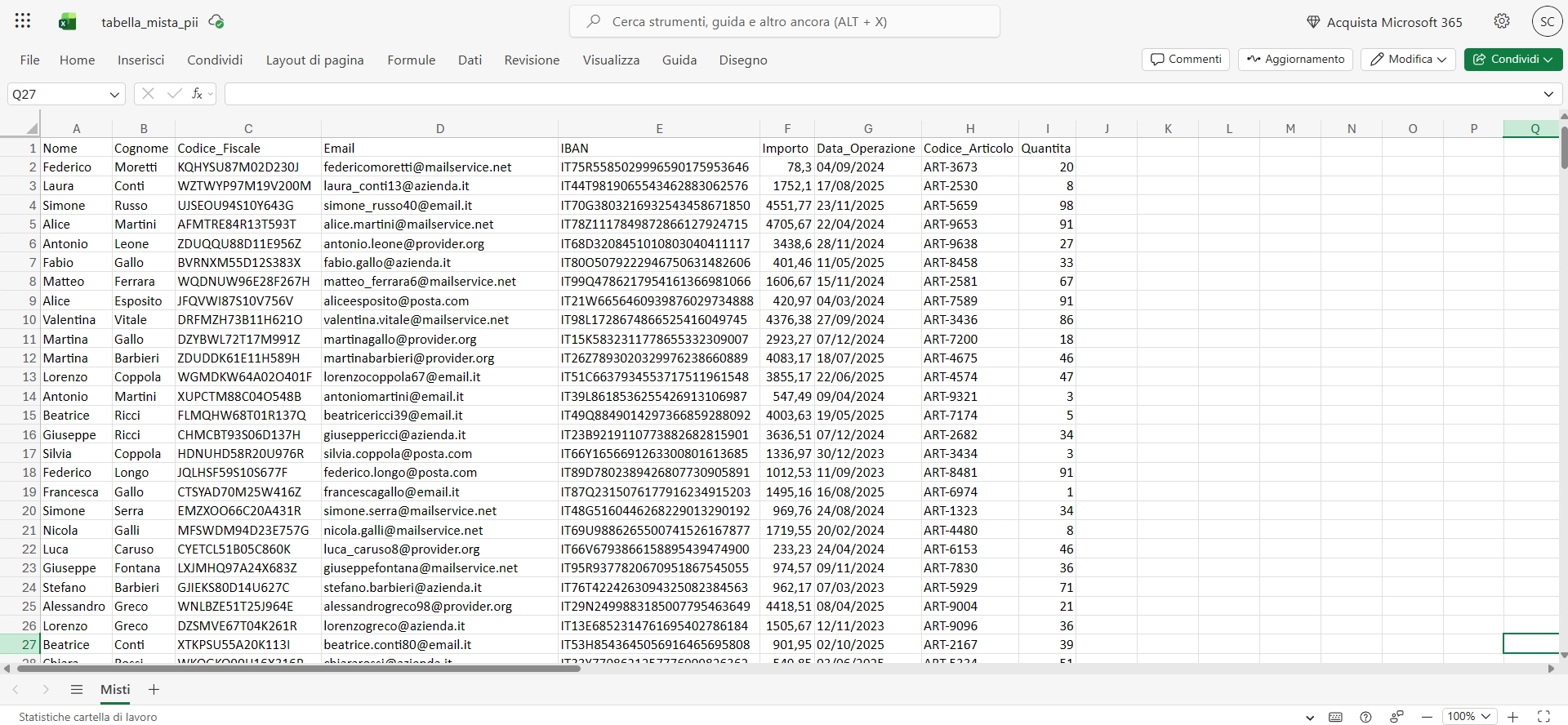
Task: Switch to the Revisione tab
Action: click(532, 60)
